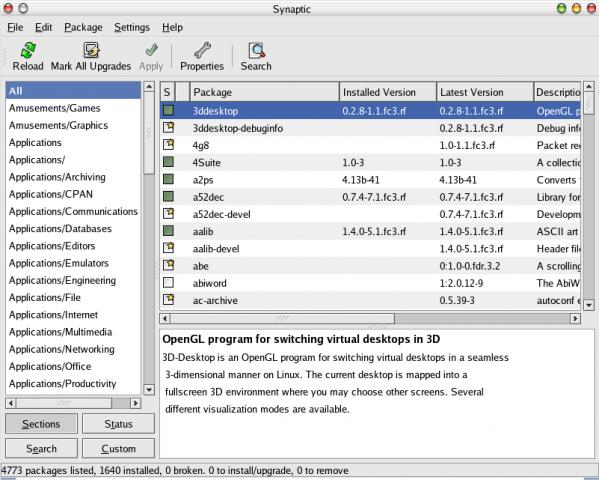This screenshot has width=599, height=480.
Task: Click the Search filter button at bottom left
Action: [x=41, y=448]
